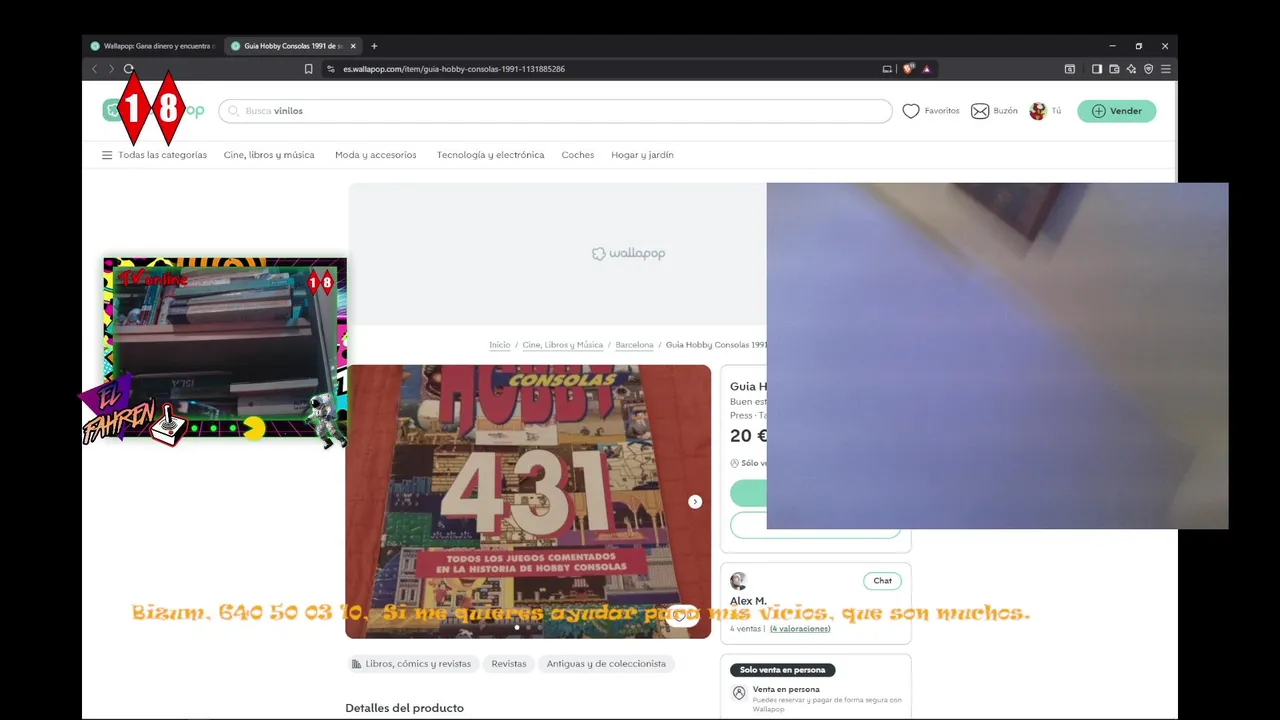The height and width of the screenshot is (720, 1280).
Task: Click Libros, cómics y revistas tag
Action: (x=411, y=664)
